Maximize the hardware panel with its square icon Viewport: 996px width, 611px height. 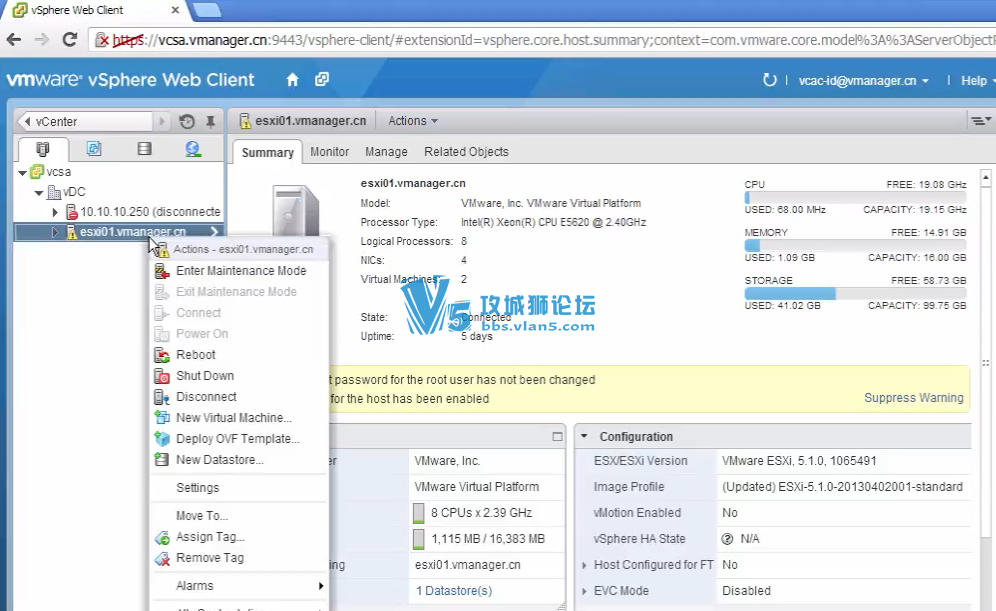pyautogui.click(x=557, y=436)
